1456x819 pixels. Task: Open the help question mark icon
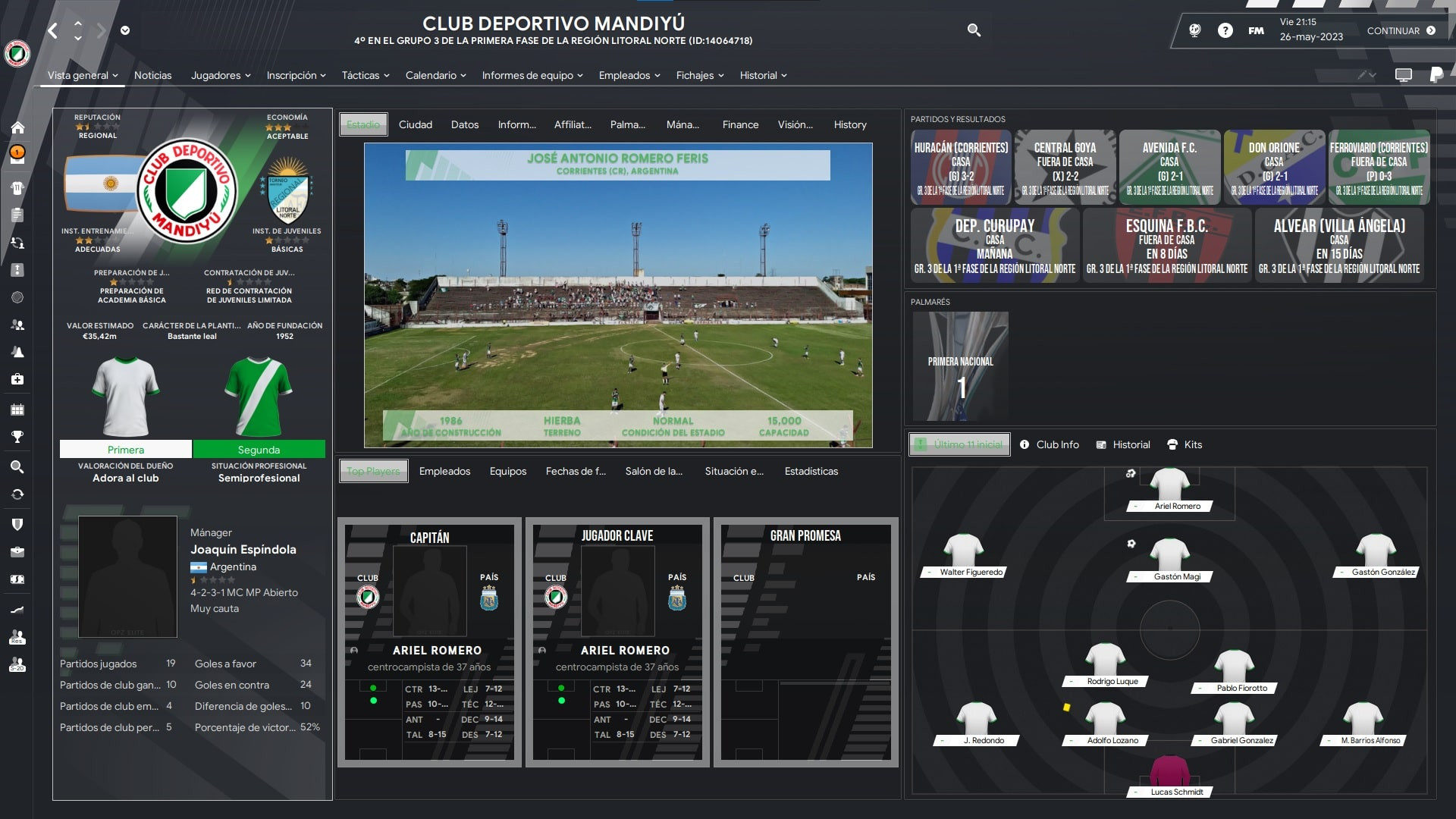pos(1225,30)
